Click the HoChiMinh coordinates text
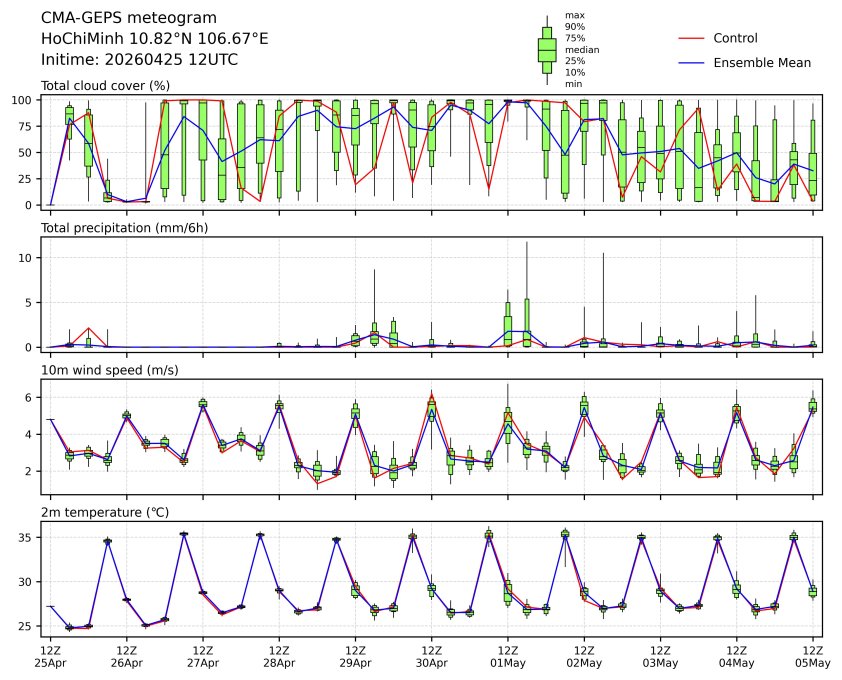The height and width of the screenshot is (680, 842). (154, 38)
